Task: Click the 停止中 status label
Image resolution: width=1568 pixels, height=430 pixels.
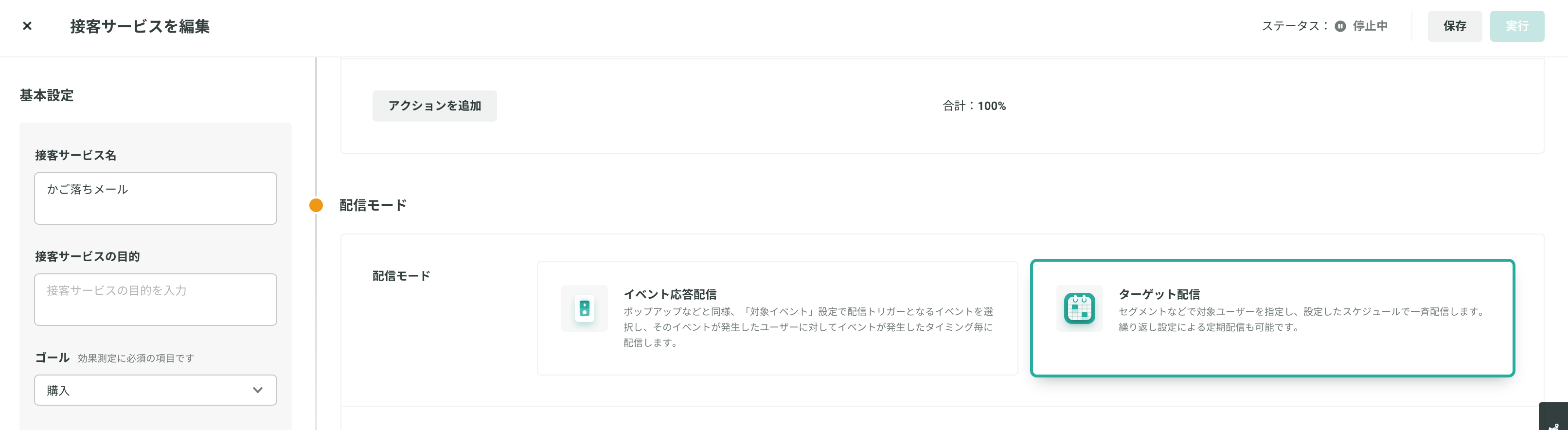Action: (1370, 26)
